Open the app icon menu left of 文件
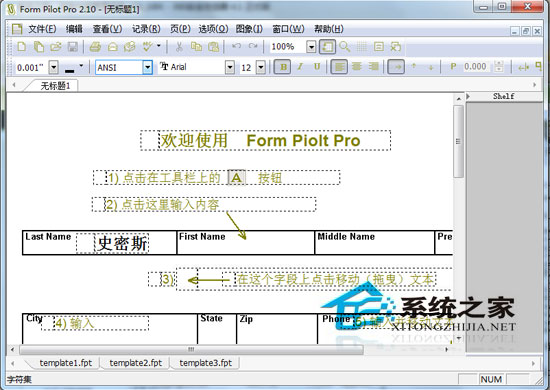This screenshot has width=550, height=390. [x=17, y=29]
